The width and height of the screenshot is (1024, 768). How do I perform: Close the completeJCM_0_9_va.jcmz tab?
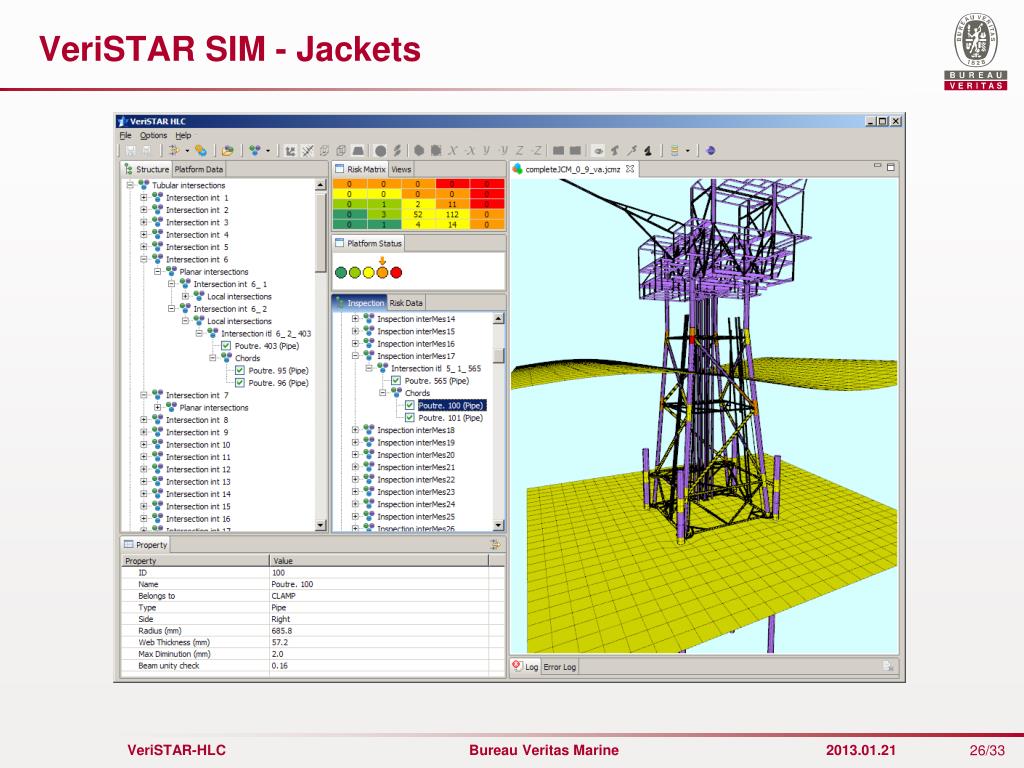coord(630,169)
